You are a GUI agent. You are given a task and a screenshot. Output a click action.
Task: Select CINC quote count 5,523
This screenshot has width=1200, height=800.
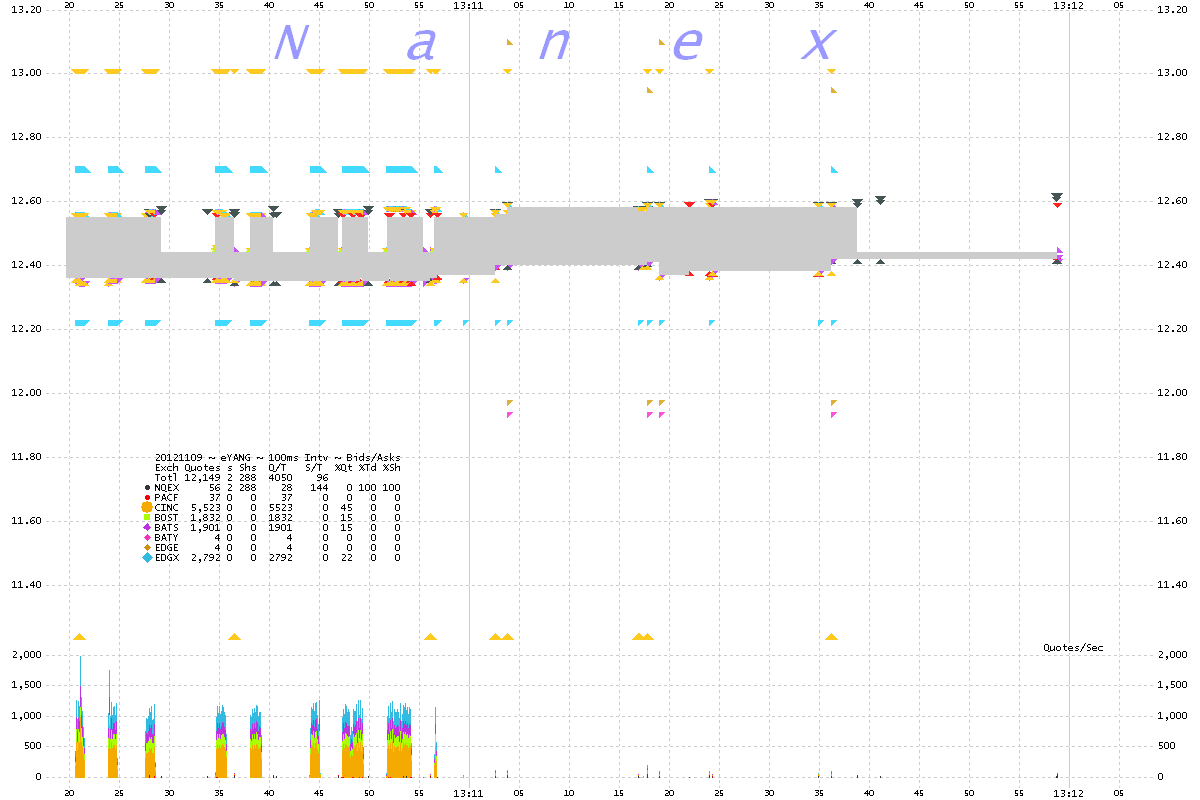click(206, 508)
